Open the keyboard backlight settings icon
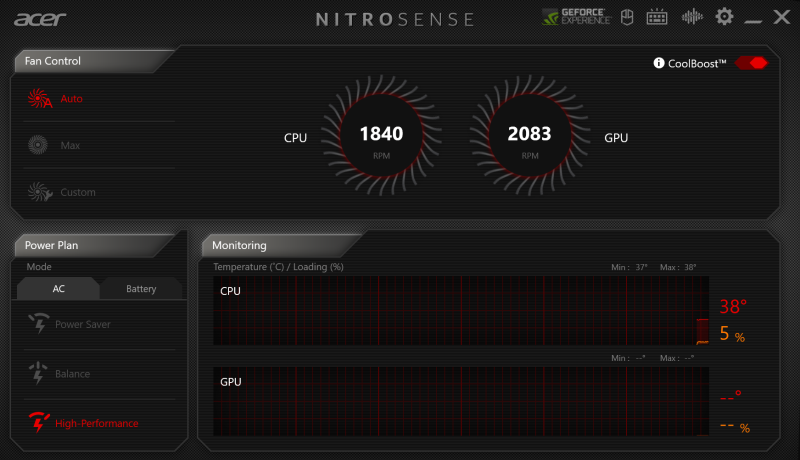 657,17
